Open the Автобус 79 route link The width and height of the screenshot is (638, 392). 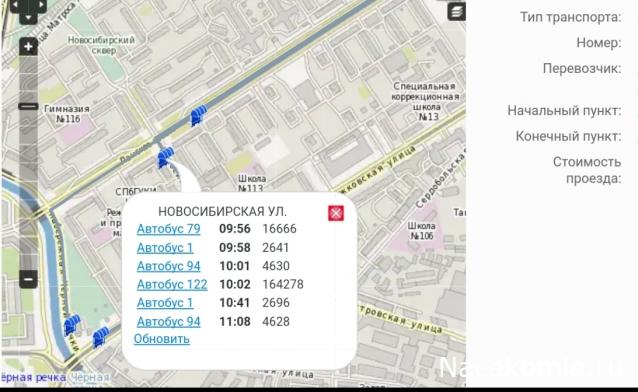(x=168, y=229)
